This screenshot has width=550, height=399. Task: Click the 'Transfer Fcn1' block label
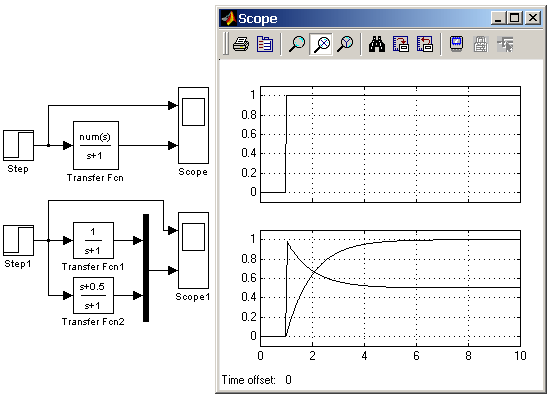[93, 267]
